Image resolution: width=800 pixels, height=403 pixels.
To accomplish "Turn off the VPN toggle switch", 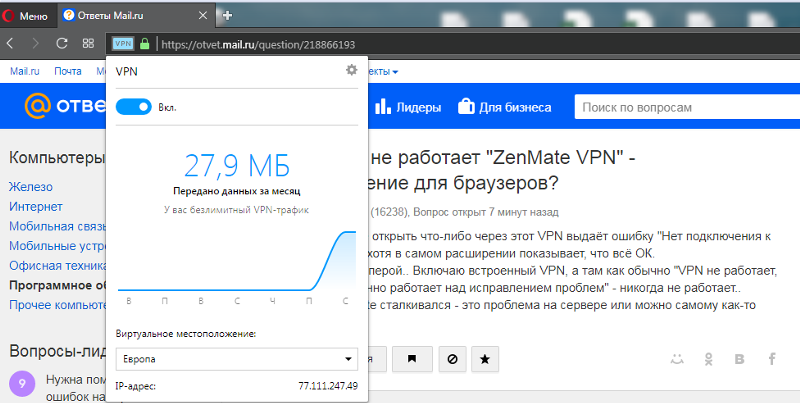I will (x=134, y=107).
